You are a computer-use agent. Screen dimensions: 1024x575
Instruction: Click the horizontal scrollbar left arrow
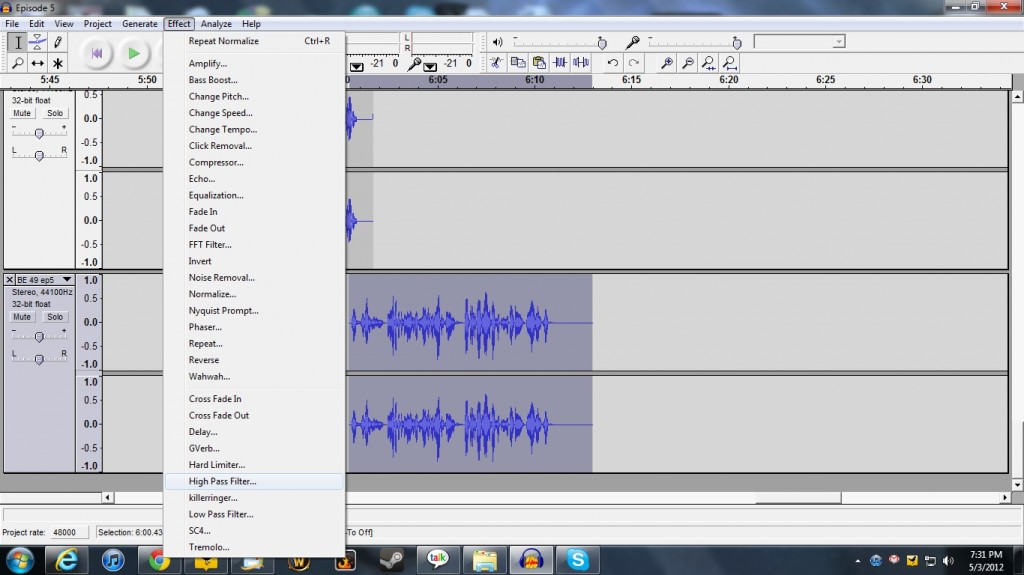point(107,497)
